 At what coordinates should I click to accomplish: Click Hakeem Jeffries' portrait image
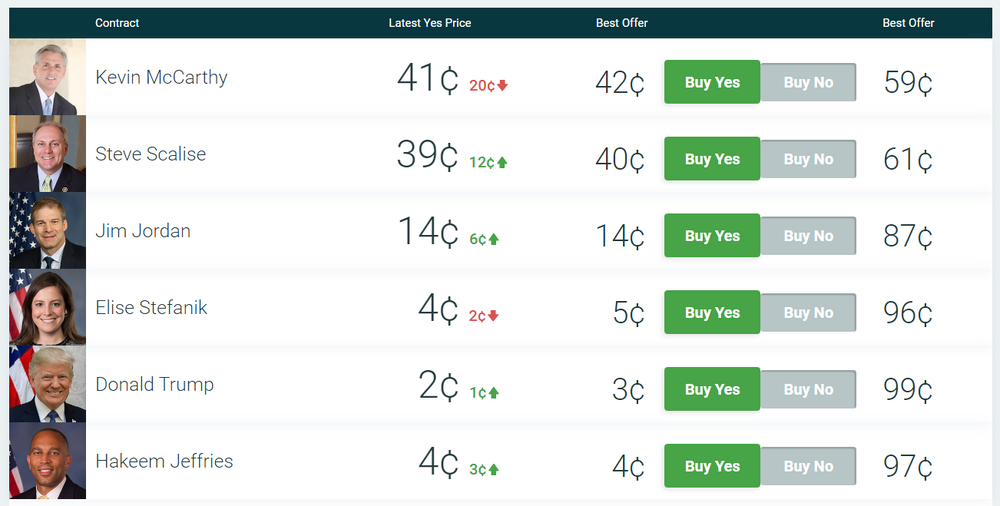tap(47, 461)
